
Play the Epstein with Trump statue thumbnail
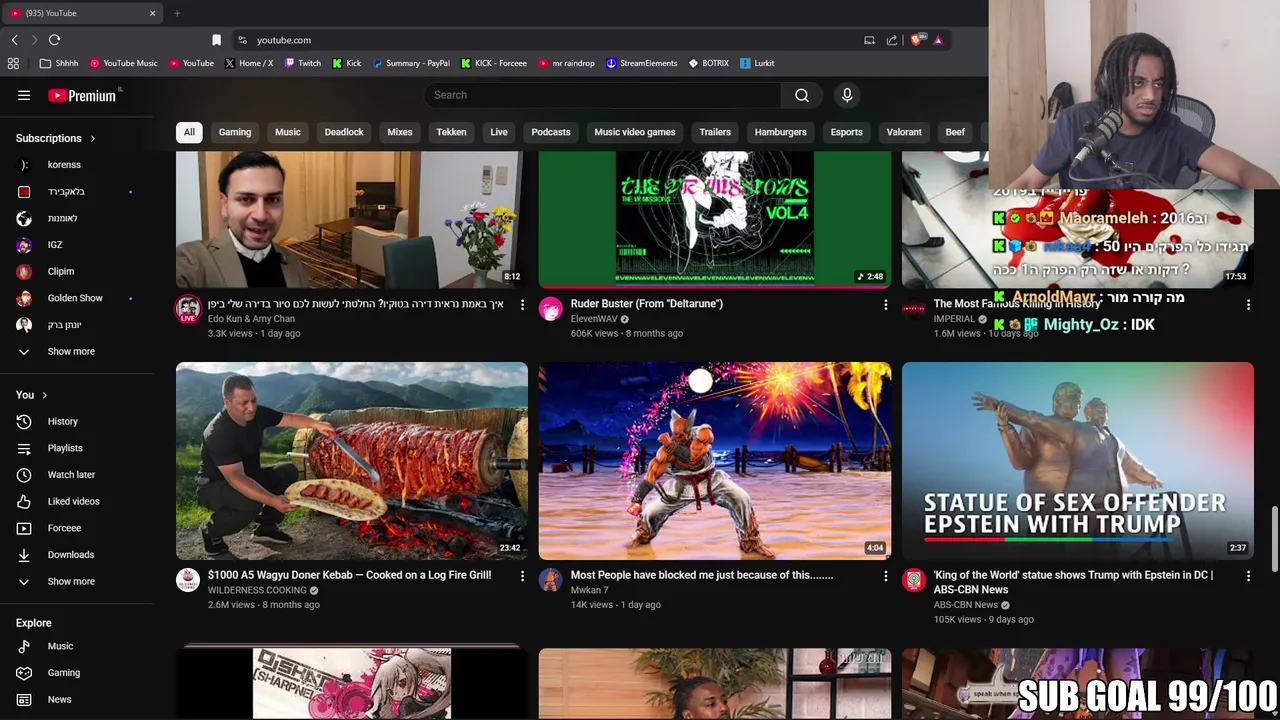[x=1078, y=460]
